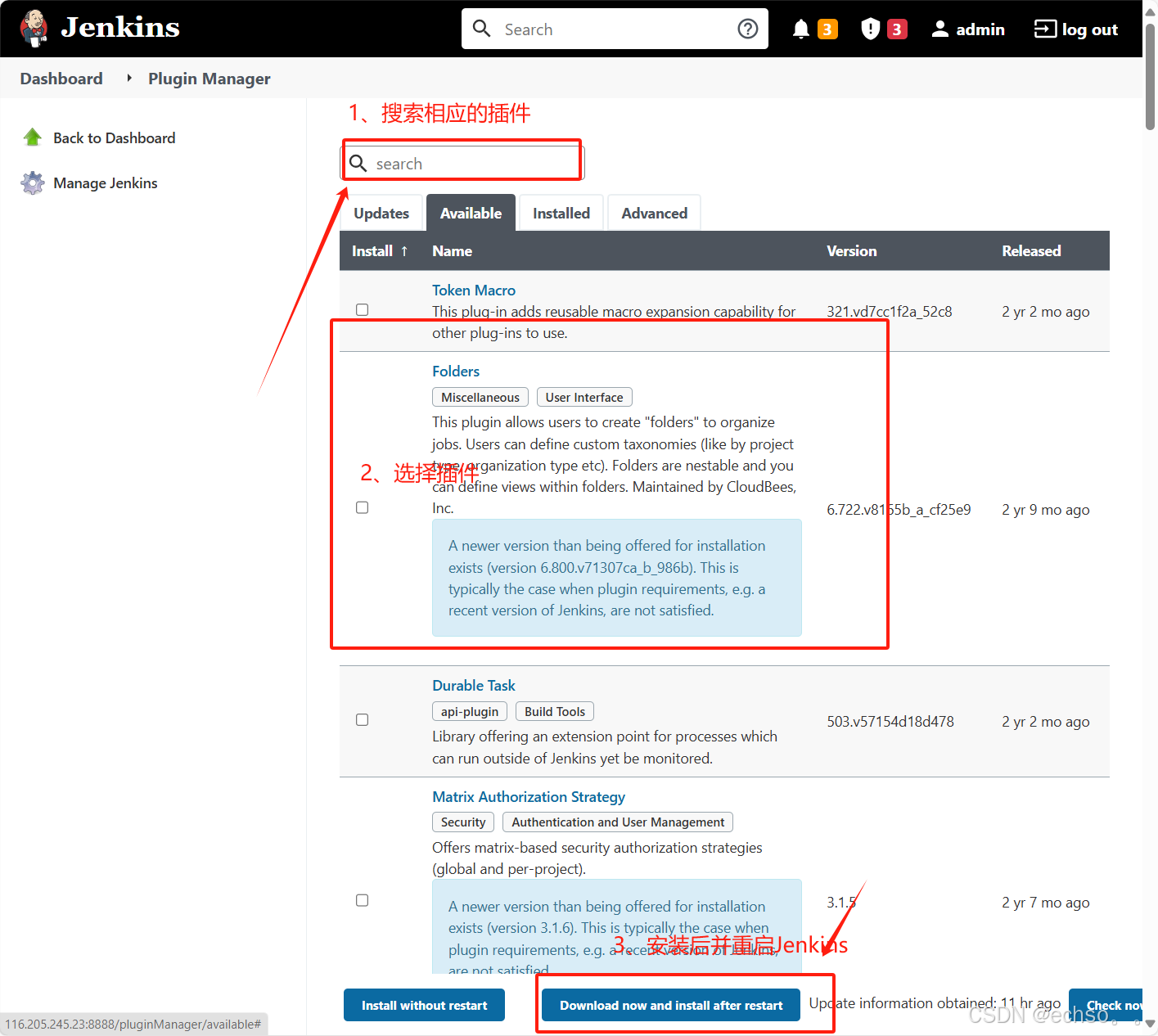Image resolution: width=1158 pixels, height=1036 pixels.
Task: Sort by Version column header
Action: [851, 251]
